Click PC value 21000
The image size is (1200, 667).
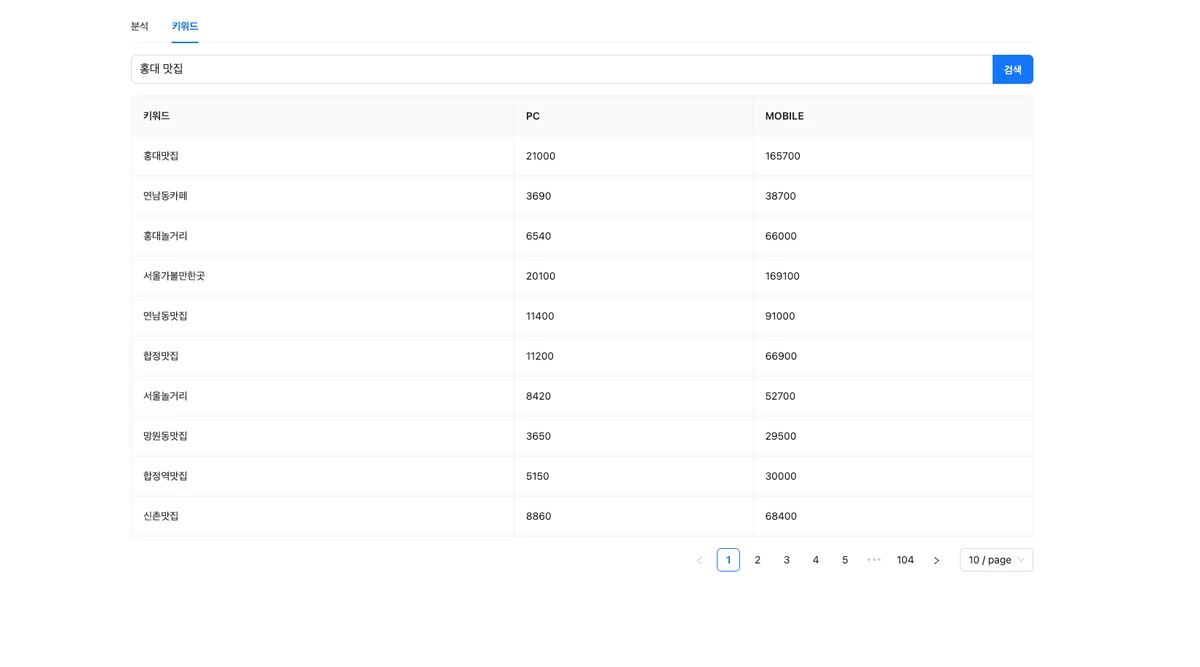pyautogui.click(x=540, y=156)
